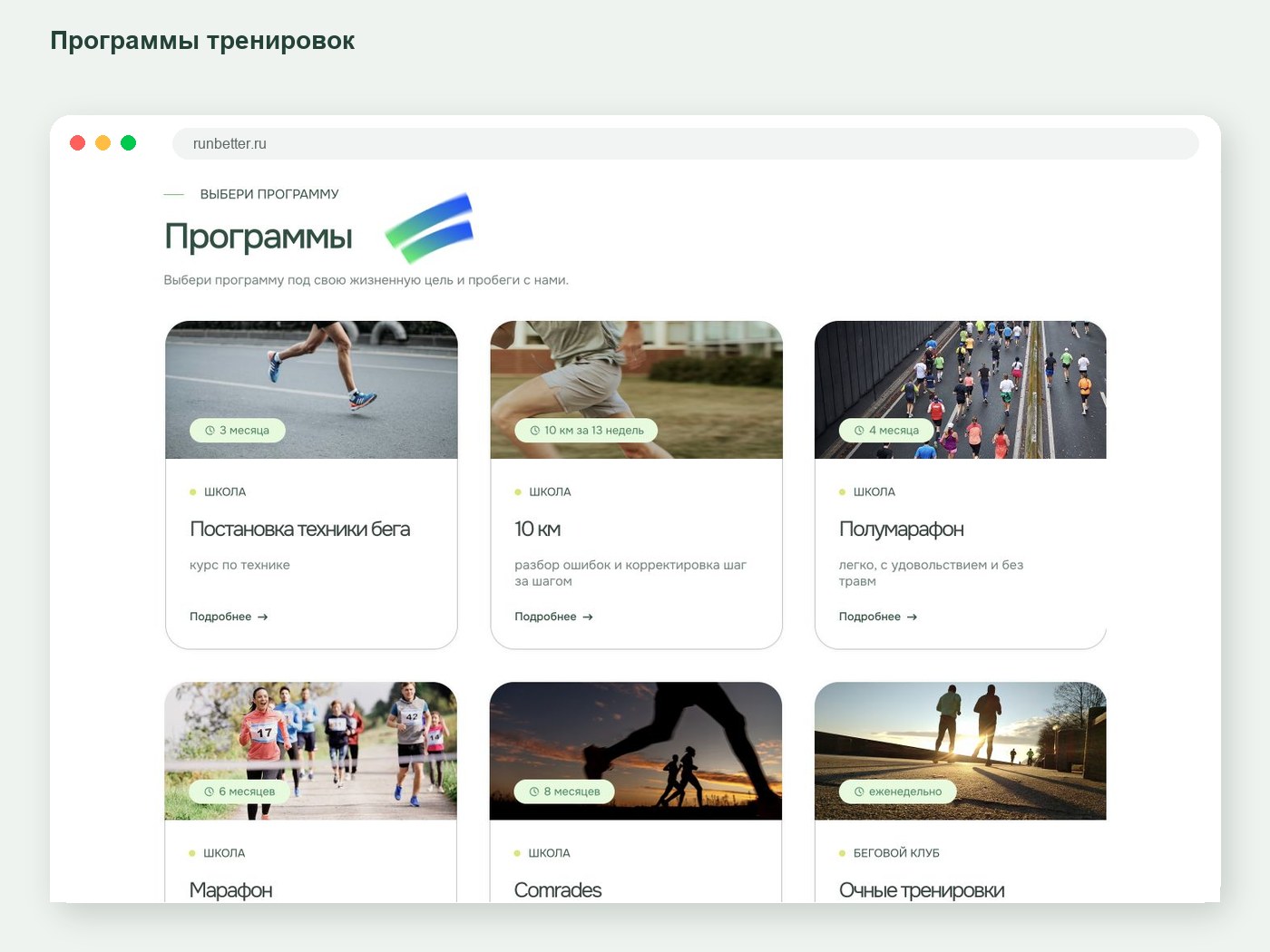This screenshot has width=1270, height=952.
Task: Click the 'еженедельно' badge
Action: pyautogui.click(x=898, y=792)
